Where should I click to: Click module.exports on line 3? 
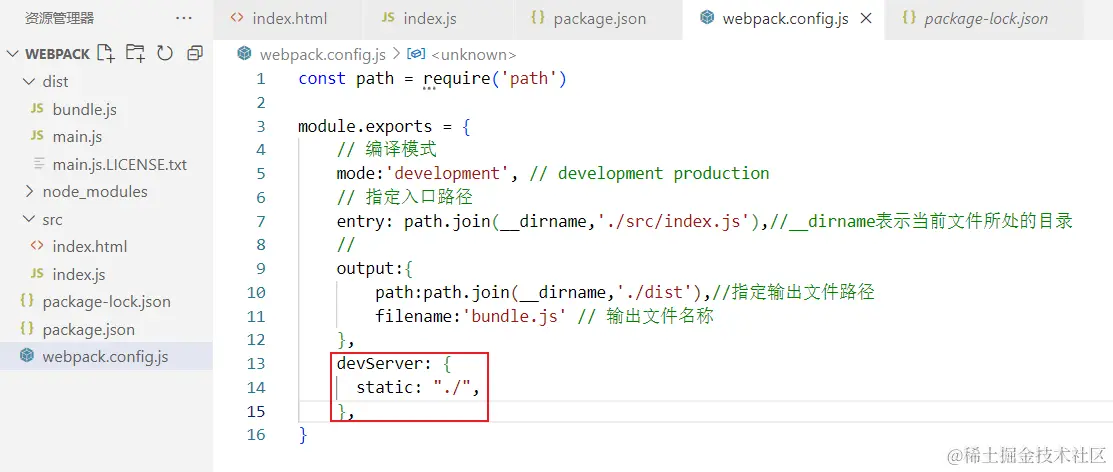point(365,126)
